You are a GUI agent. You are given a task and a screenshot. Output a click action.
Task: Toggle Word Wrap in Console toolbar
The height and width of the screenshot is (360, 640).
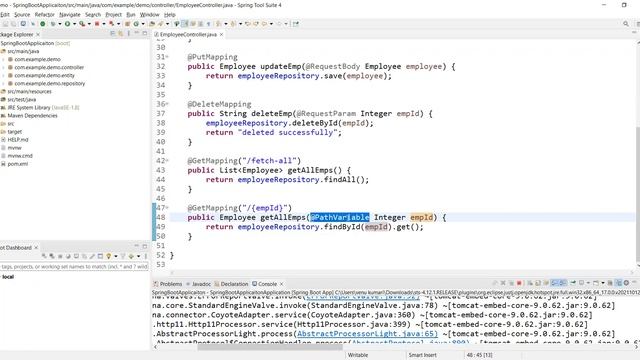point(546,283)
